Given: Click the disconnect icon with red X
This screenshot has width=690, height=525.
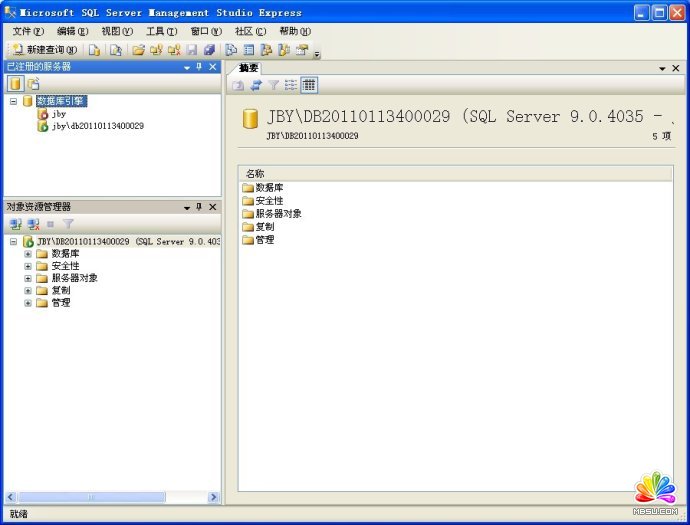Looking at the screenshot, I should click(174, 50).
